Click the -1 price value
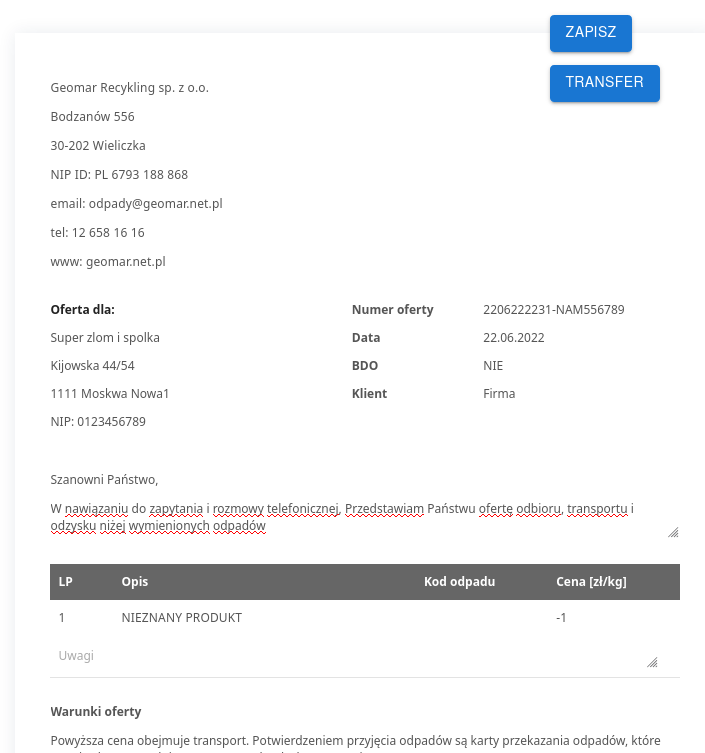Viewport: 705px width, 753px height. pyautogui.click(x=561, y=618)
